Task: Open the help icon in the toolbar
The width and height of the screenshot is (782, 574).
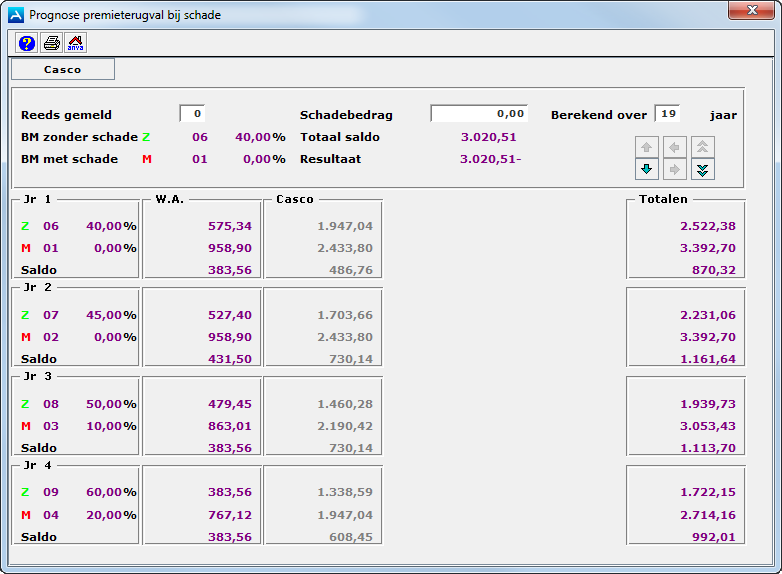Action: [27, 43]
